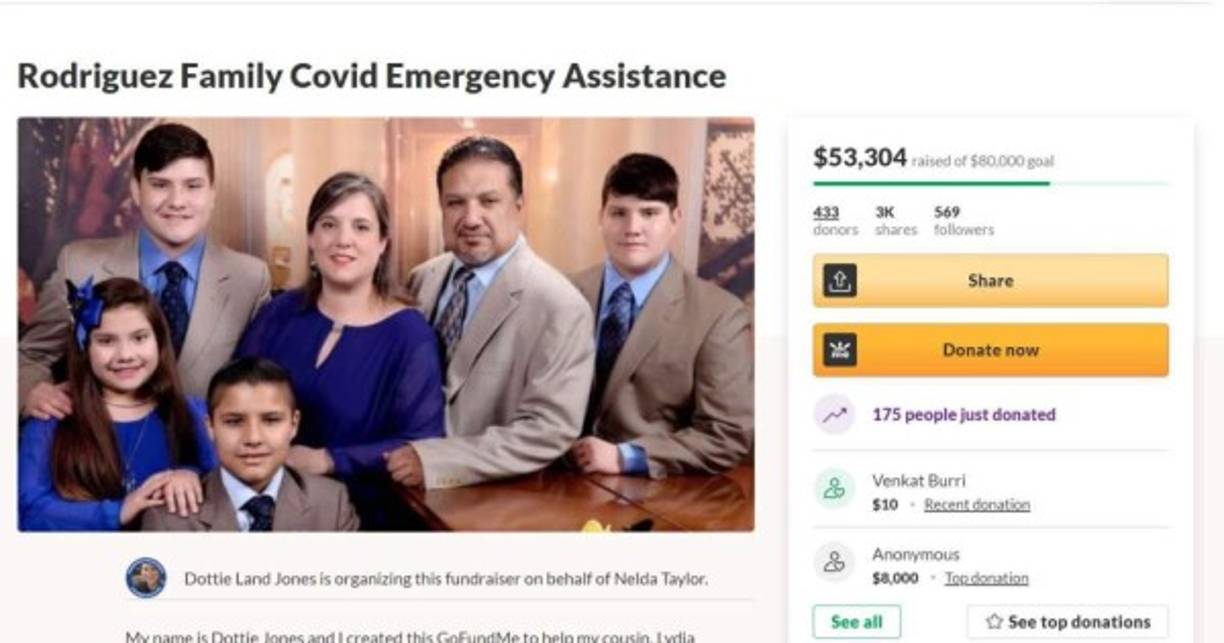
Task: Follow the Top donation link
Action: [x=986, y=578]
